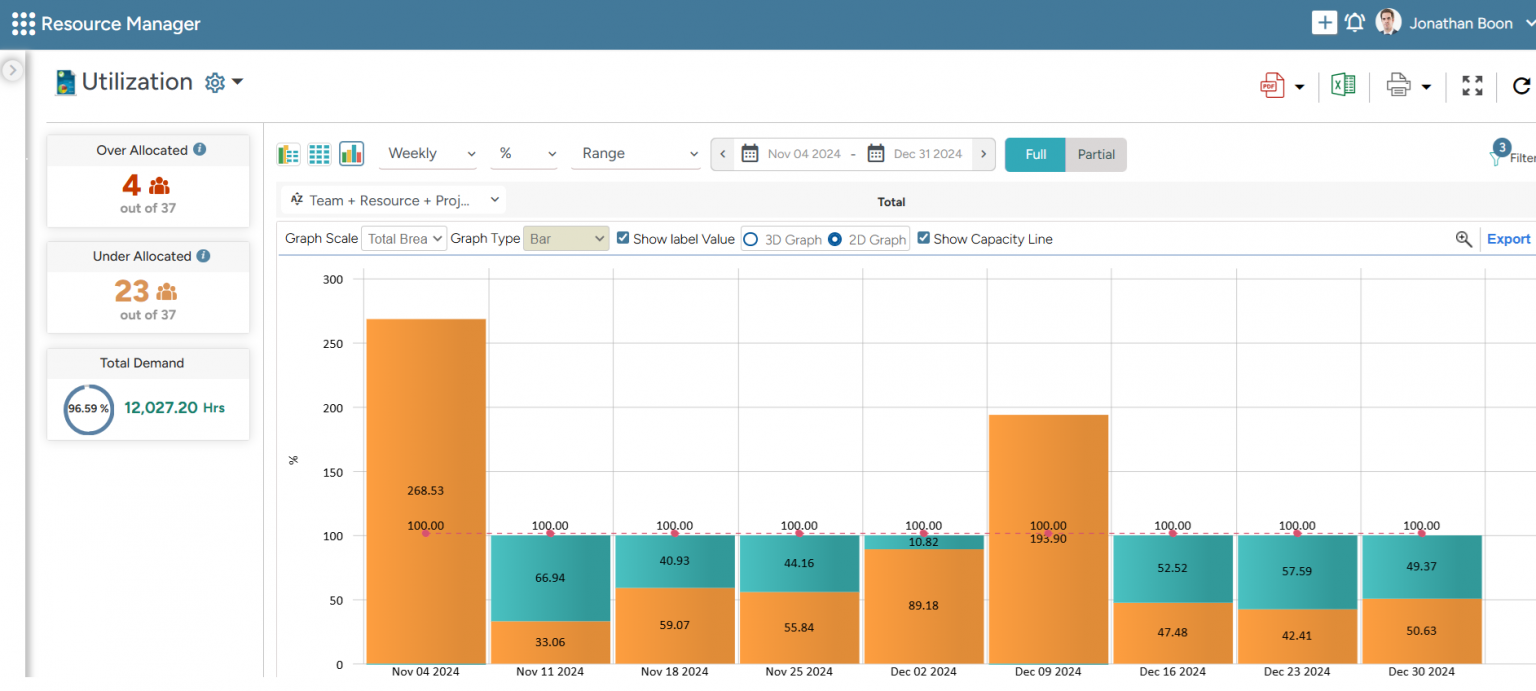Viewport: 1536px width, 691px height.
Task: Click the graph zoom magnifier icon
Action: 1464,239
